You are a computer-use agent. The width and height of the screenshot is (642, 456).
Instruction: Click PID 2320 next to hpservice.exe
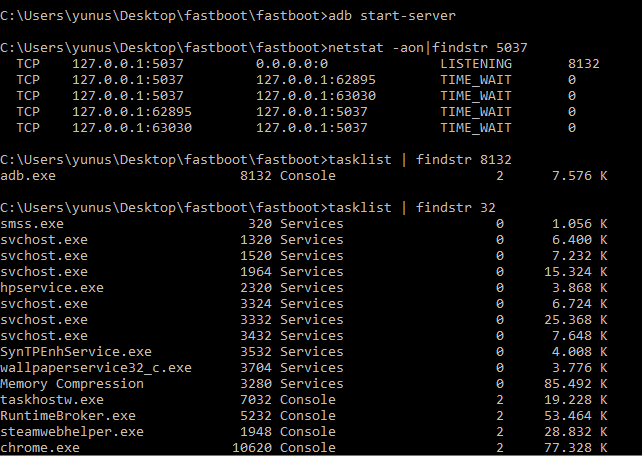[x=256, y=287]
